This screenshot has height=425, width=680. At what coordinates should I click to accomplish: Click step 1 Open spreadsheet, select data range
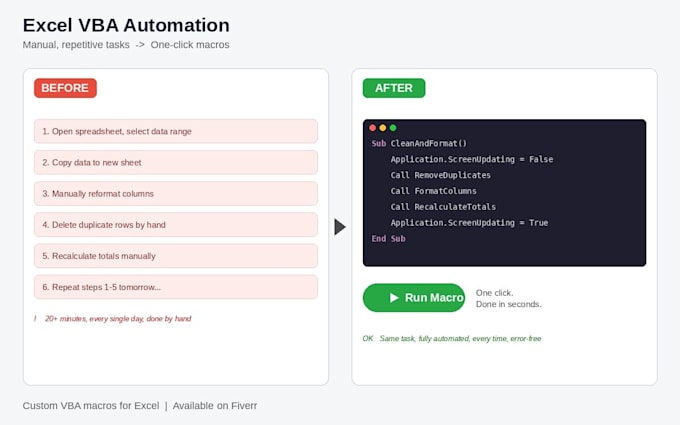point(176,131)
